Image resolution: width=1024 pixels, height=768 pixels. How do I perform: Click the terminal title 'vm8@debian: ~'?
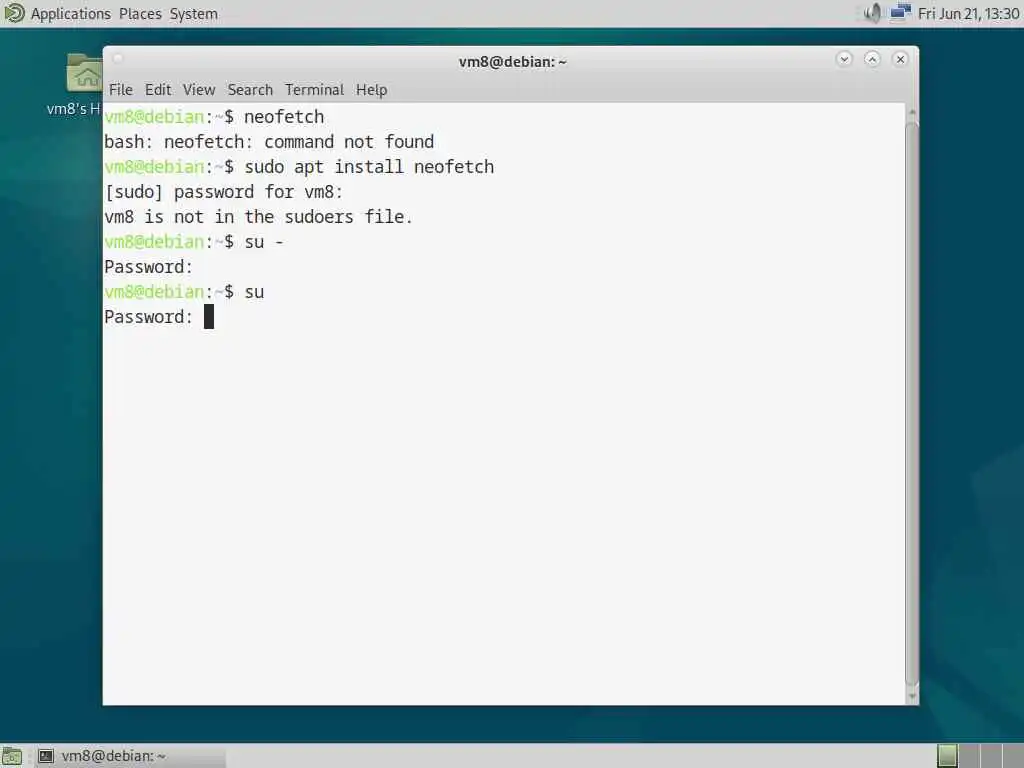coord(513,61)
